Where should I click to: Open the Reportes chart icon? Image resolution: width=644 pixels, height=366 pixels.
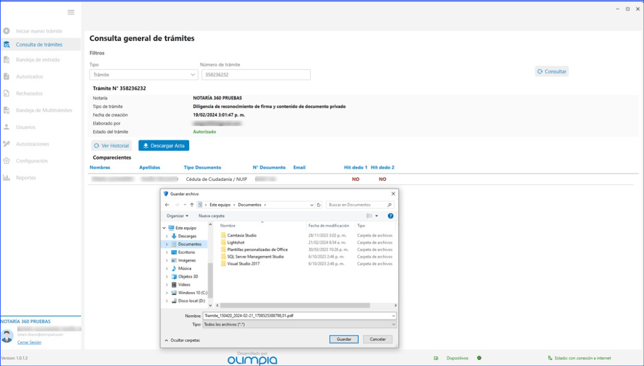point(7,178)
